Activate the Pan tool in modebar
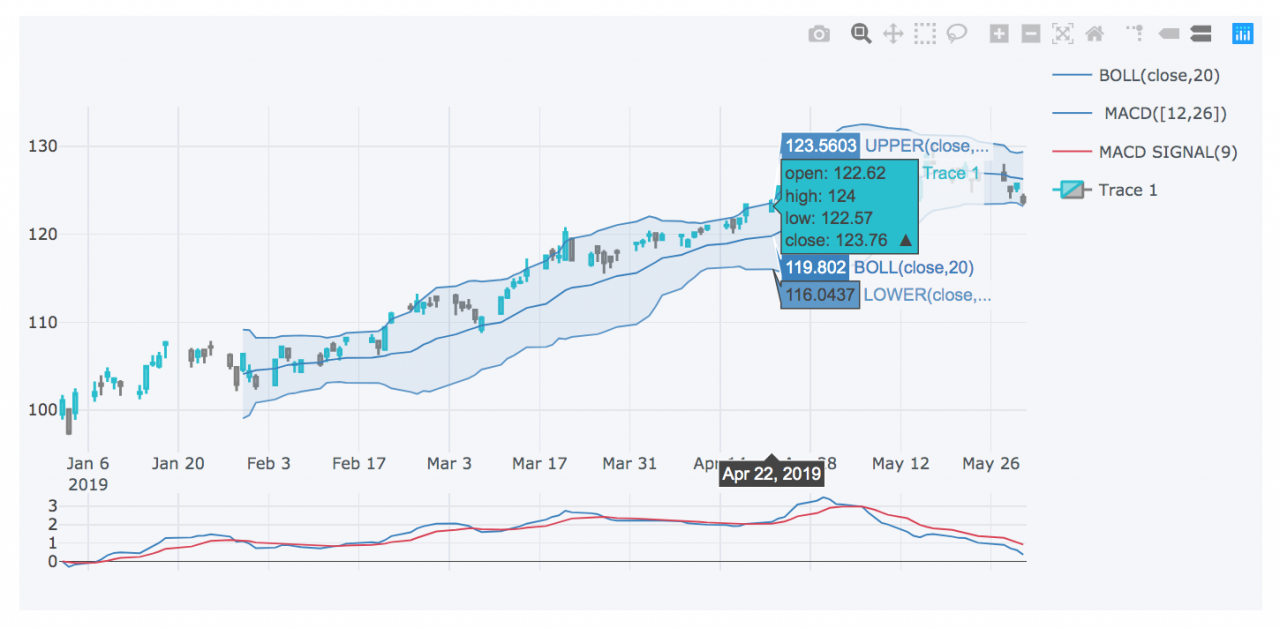This screenshot has height=628, width=1280. point(892,34)
